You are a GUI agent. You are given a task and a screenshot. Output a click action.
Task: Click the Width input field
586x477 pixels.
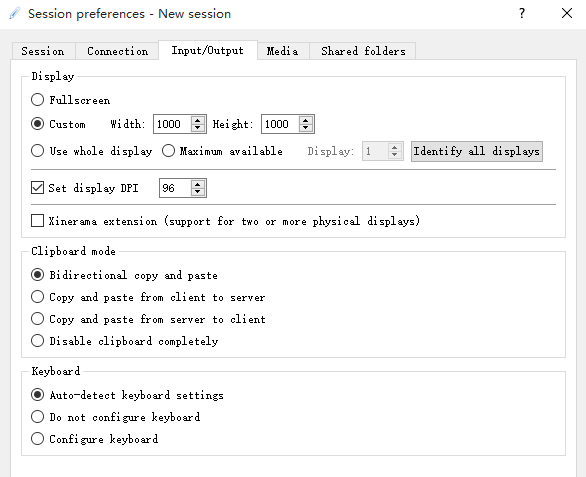172,124
